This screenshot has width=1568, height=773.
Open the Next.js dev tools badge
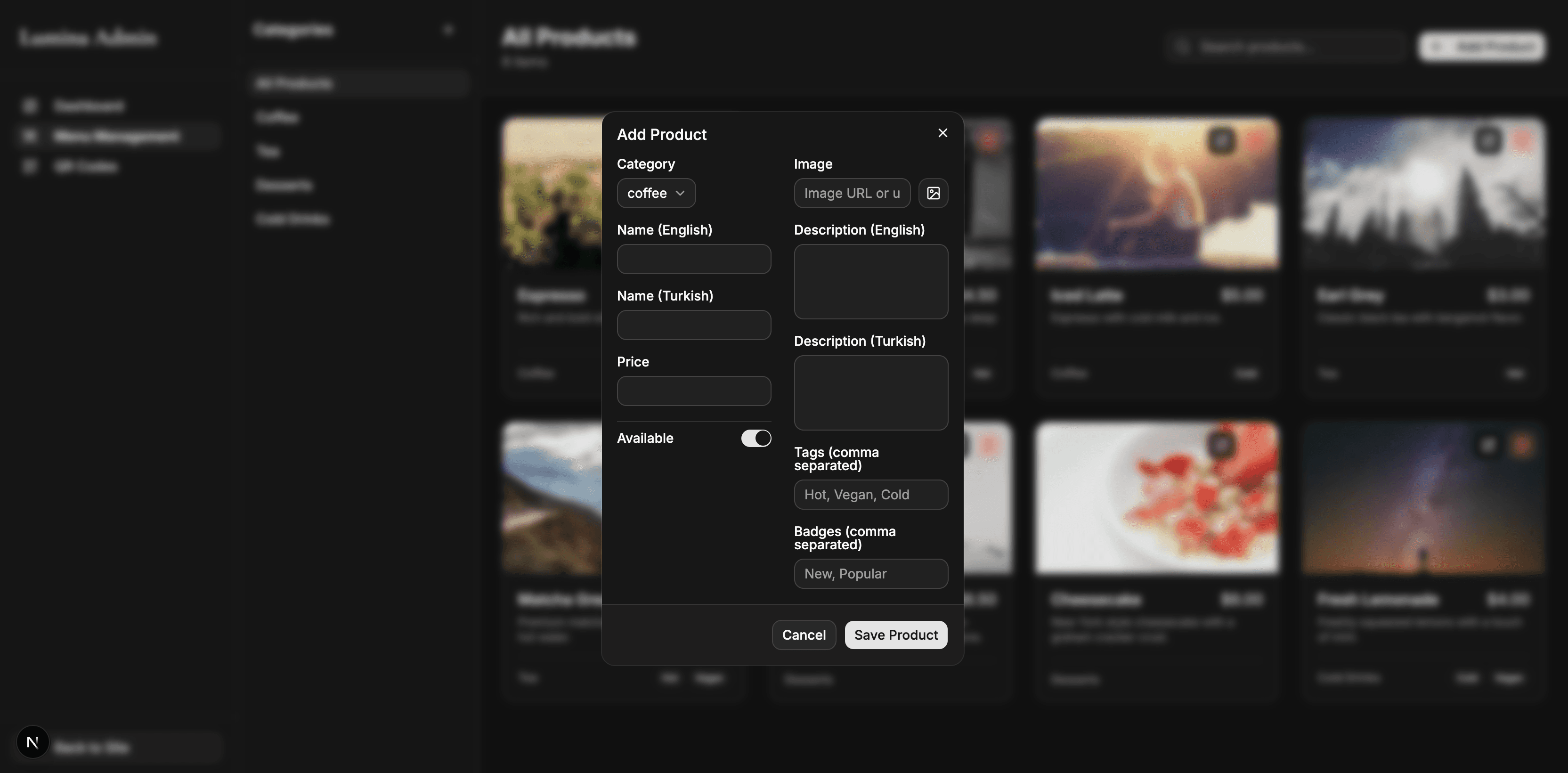click(33, 742)
